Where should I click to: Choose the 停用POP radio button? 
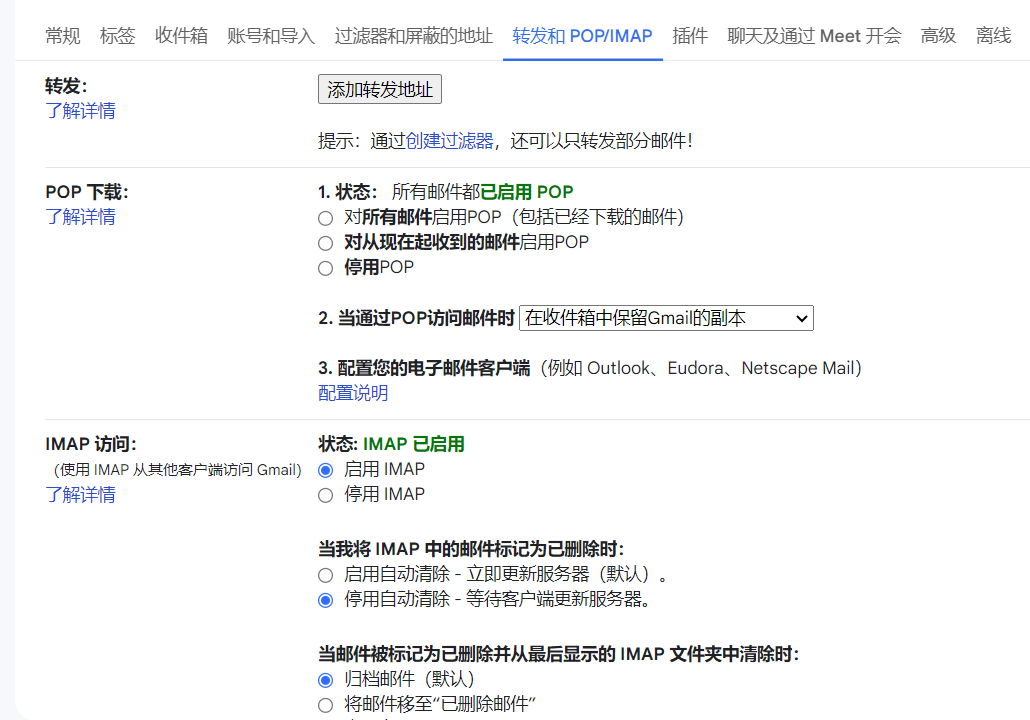point(325,268)
